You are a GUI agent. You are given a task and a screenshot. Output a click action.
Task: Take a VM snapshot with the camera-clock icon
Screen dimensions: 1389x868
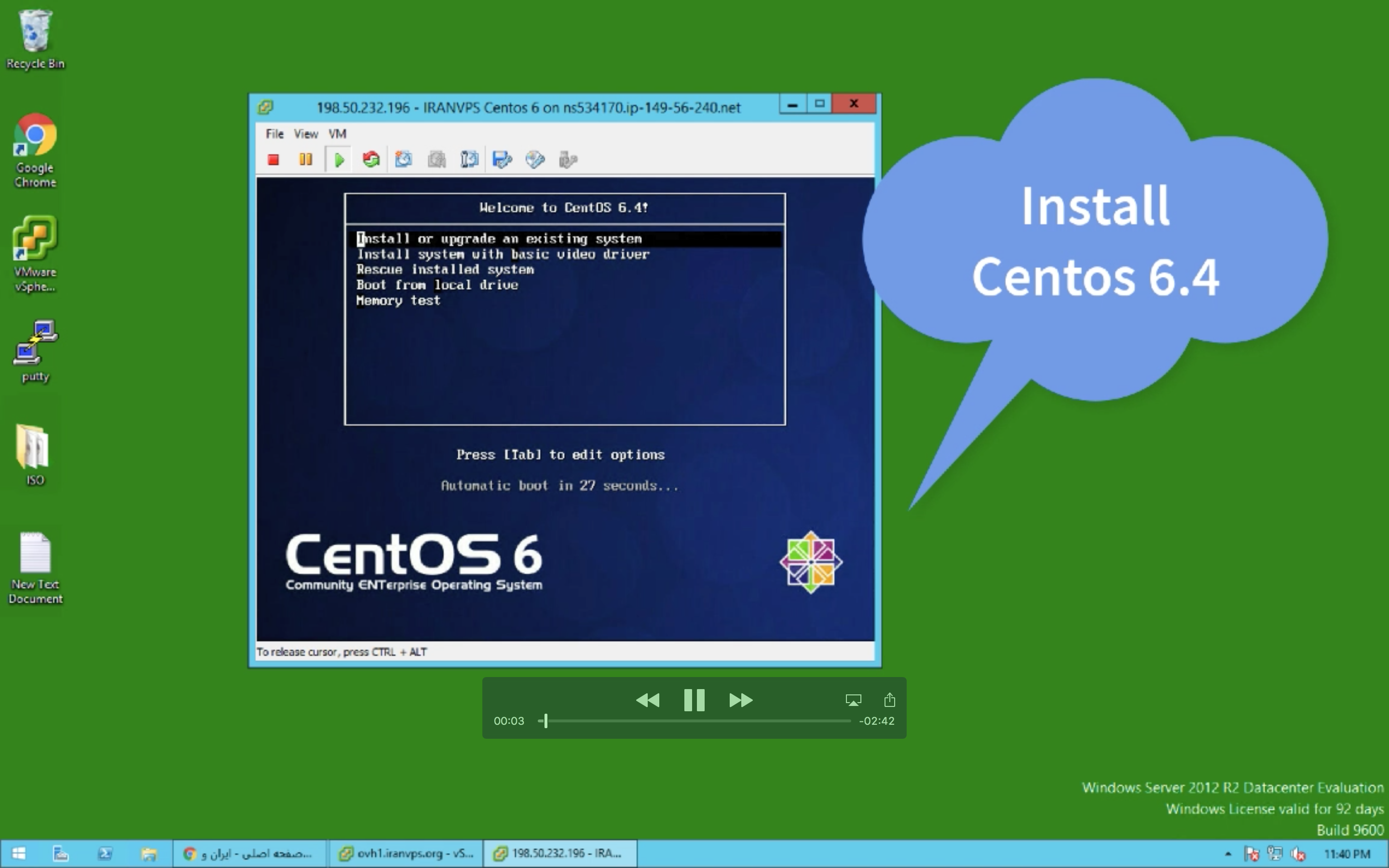click(404, 160)
